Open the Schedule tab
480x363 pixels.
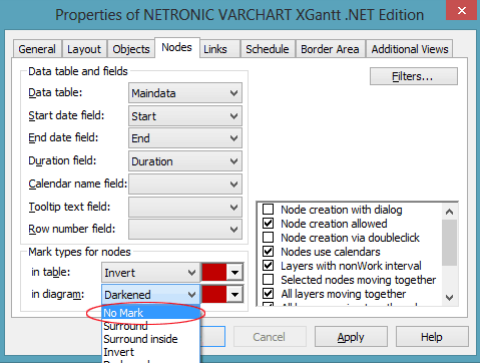click(267, 49)
